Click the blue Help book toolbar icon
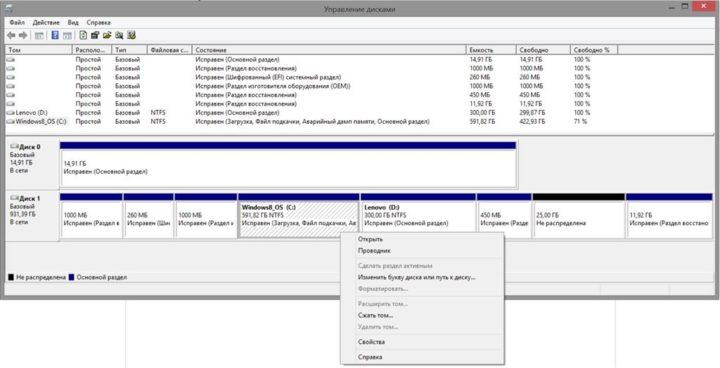 [x=55, y=35]
